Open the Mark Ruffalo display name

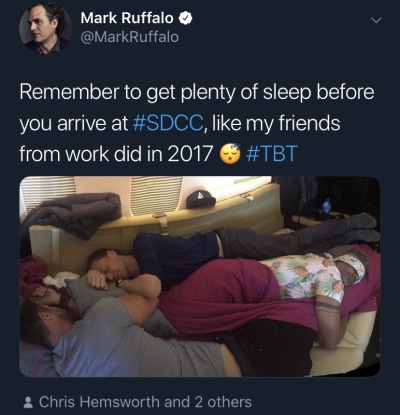127,18
